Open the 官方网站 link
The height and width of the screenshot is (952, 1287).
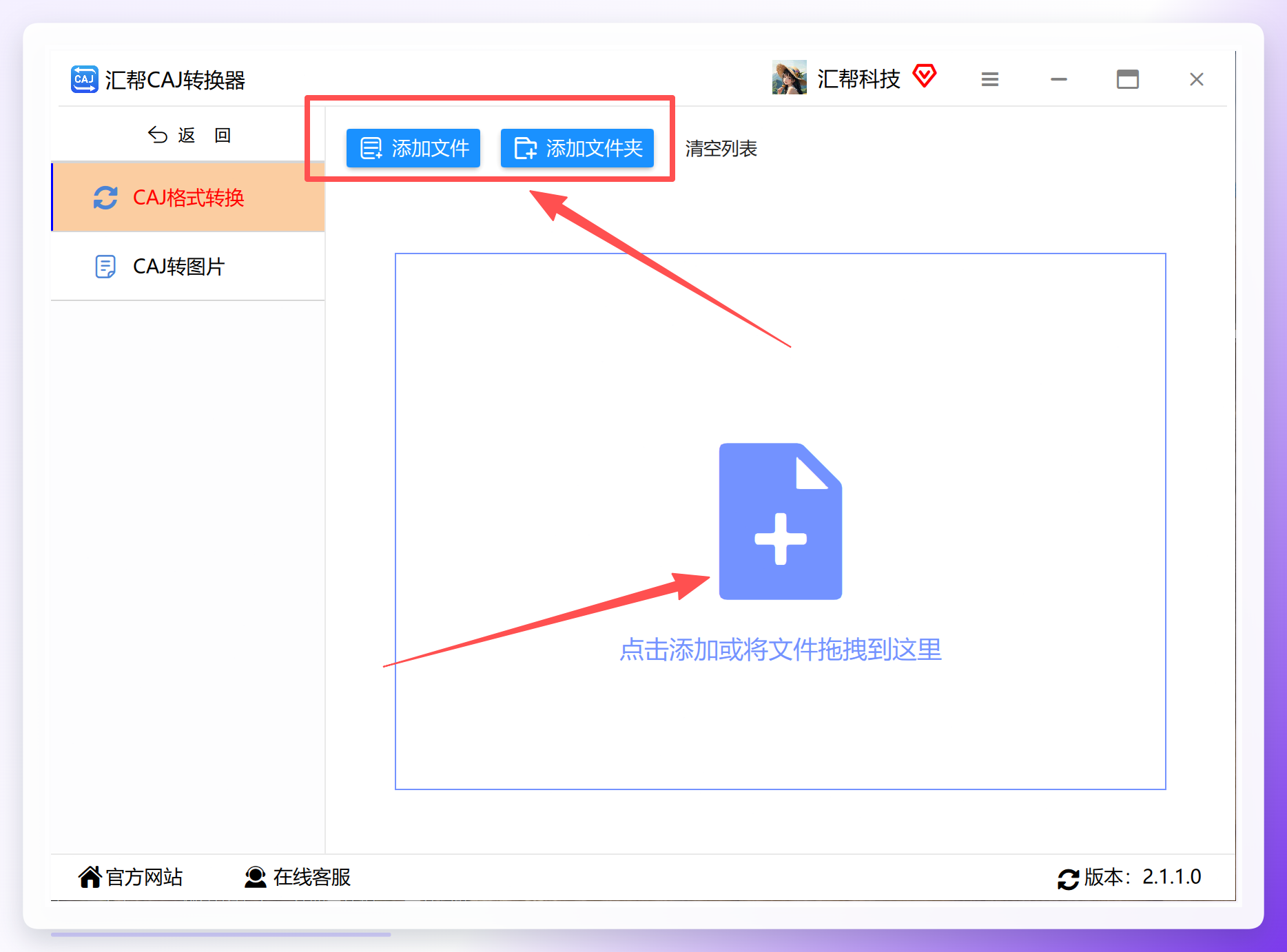[x=130, y=877]
